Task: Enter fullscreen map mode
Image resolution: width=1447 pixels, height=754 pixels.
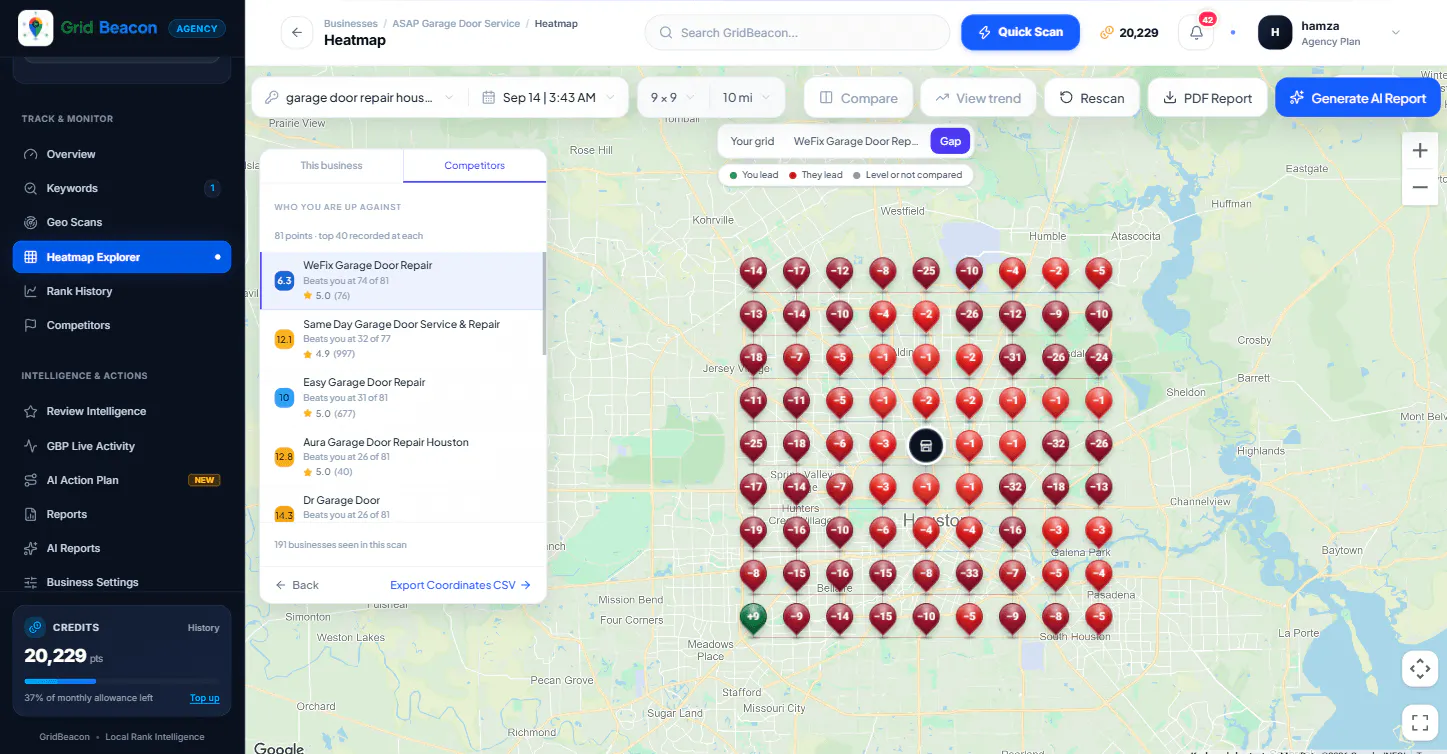Action: [1420, 721]
